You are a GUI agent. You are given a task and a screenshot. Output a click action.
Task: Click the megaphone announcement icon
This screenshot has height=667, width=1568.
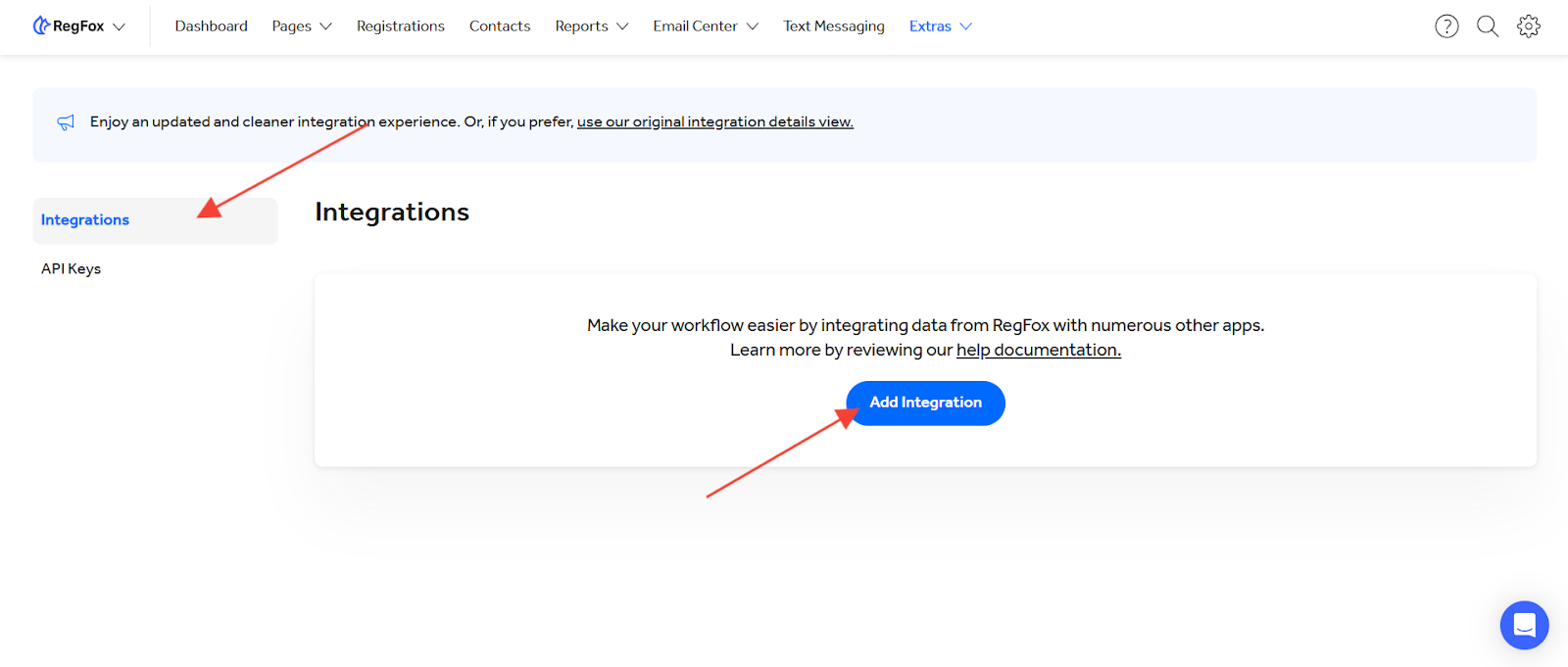[66, 122]
